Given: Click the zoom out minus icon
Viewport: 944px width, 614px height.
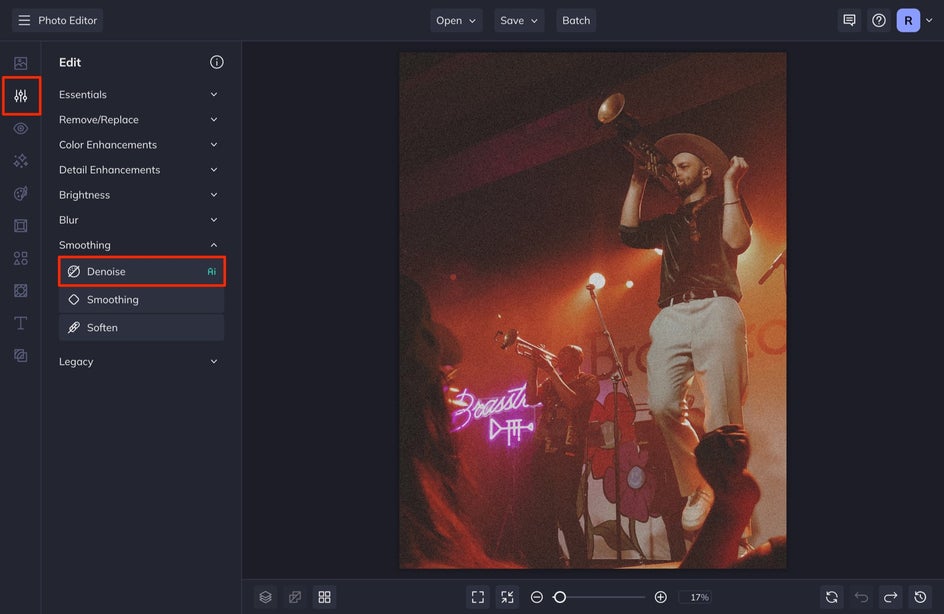Looking at the screenshot, I should pyautogui.click(x=537, y=597).
